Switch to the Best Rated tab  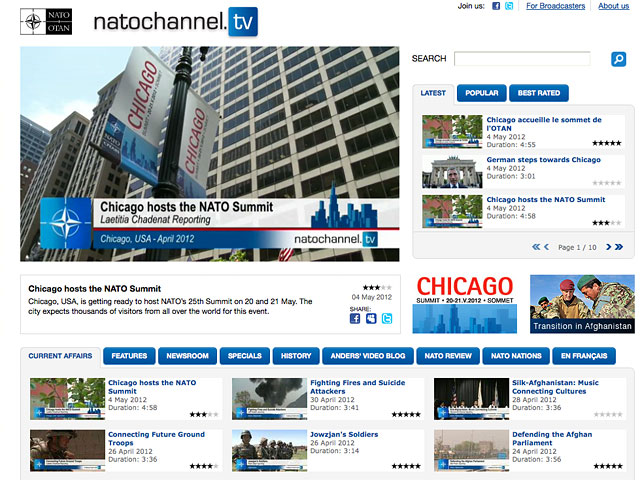pos(538,93)
